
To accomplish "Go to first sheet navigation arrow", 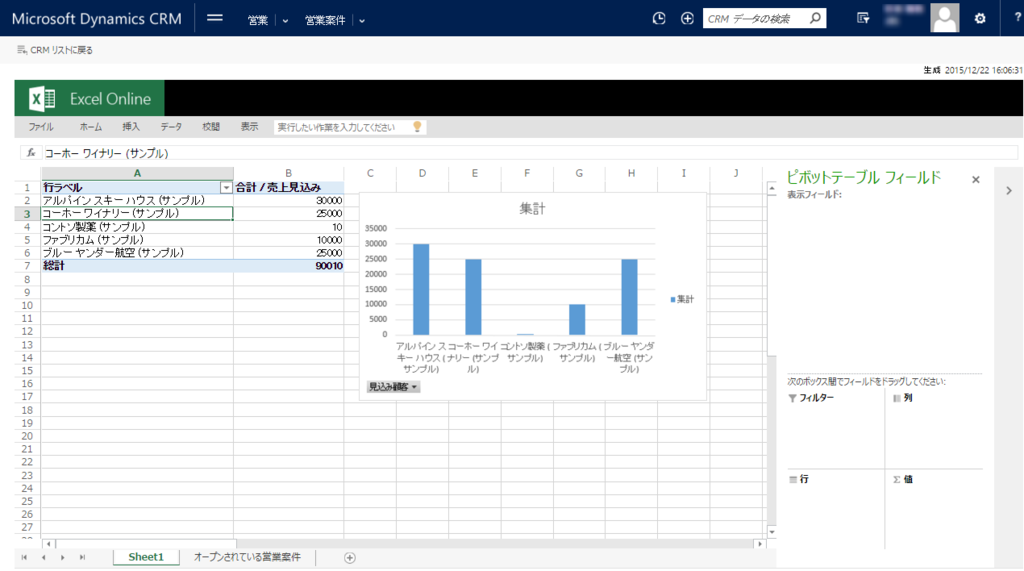I will (x=24, y=557).
